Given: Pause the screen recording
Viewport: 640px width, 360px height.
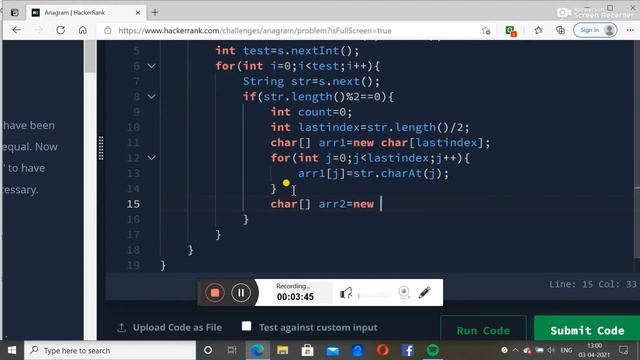Looking at the screenshot, I should pyautogui.click(x=241, y=293).
